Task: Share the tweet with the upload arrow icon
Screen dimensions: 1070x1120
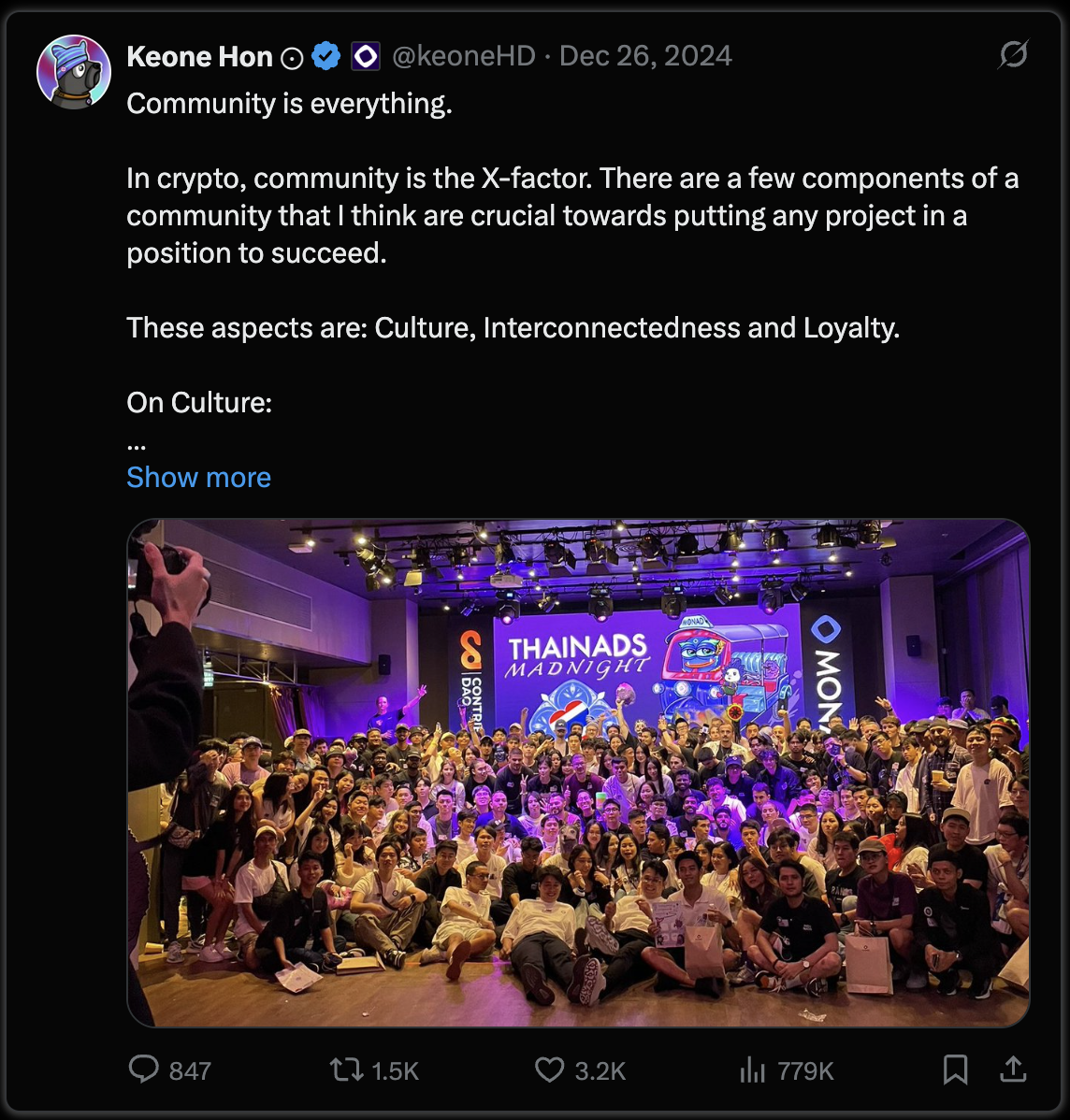Action: 1013,1070
